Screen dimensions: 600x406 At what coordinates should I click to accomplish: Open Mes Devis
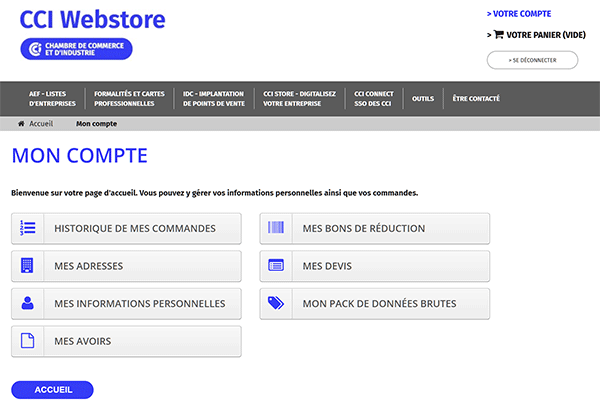point(375,266)
